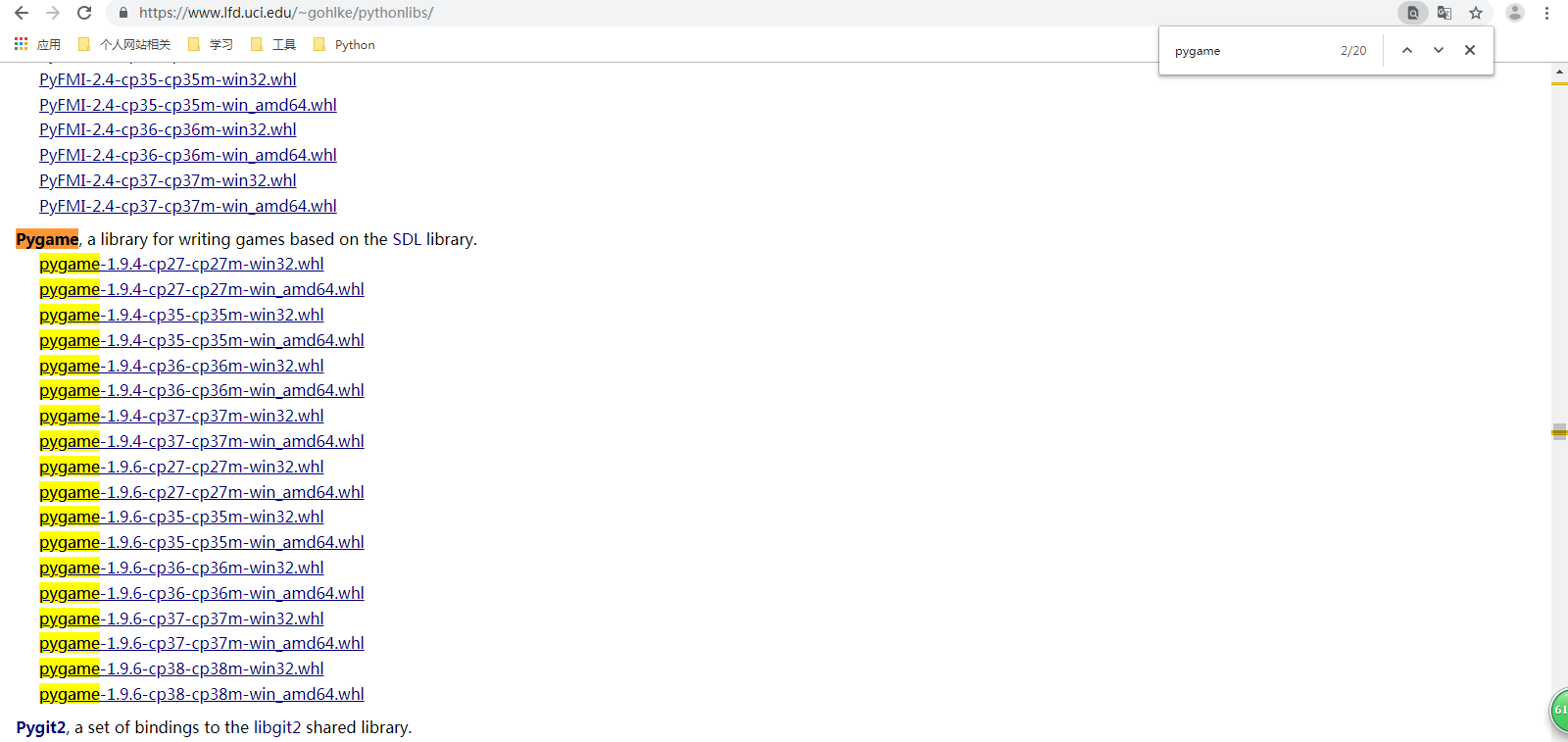Screen dimensions: 1568x742
Task: Download pygame-1.9.6-cp27-cp27m-win32.whl
Action: click(x=181, y=467)
